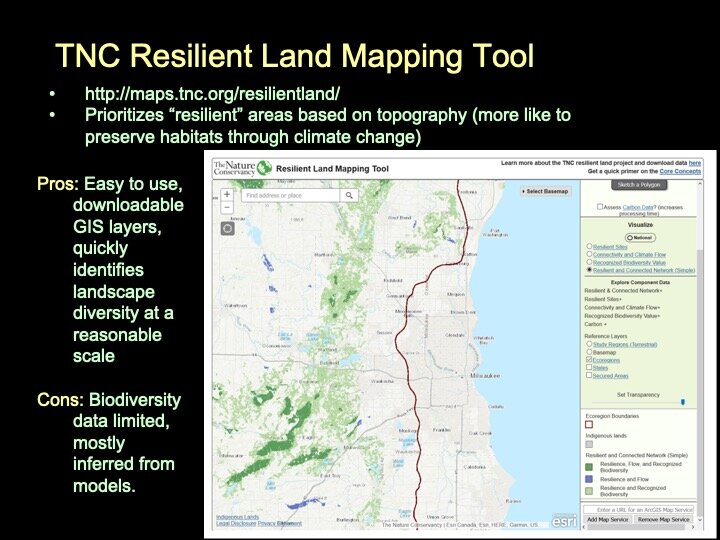Open the 'here' download data link
The height and width of the screenshot is (540, 720).
click(695, 163)
